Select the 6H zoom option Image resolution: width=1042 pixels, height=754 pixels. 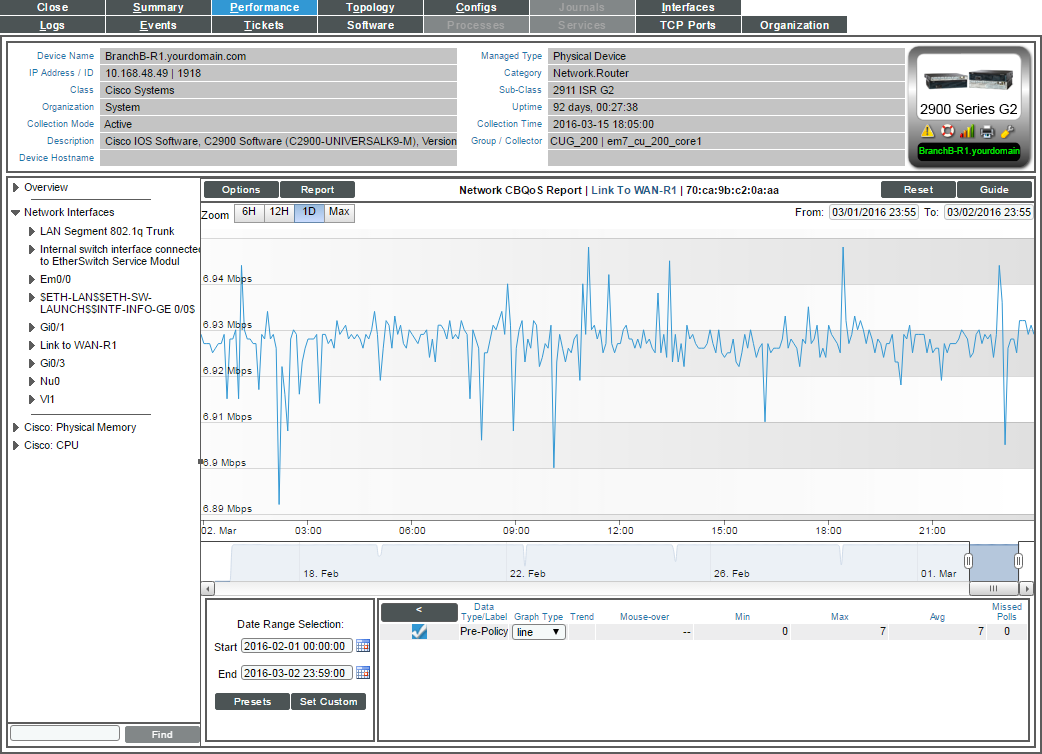(248, 212)
